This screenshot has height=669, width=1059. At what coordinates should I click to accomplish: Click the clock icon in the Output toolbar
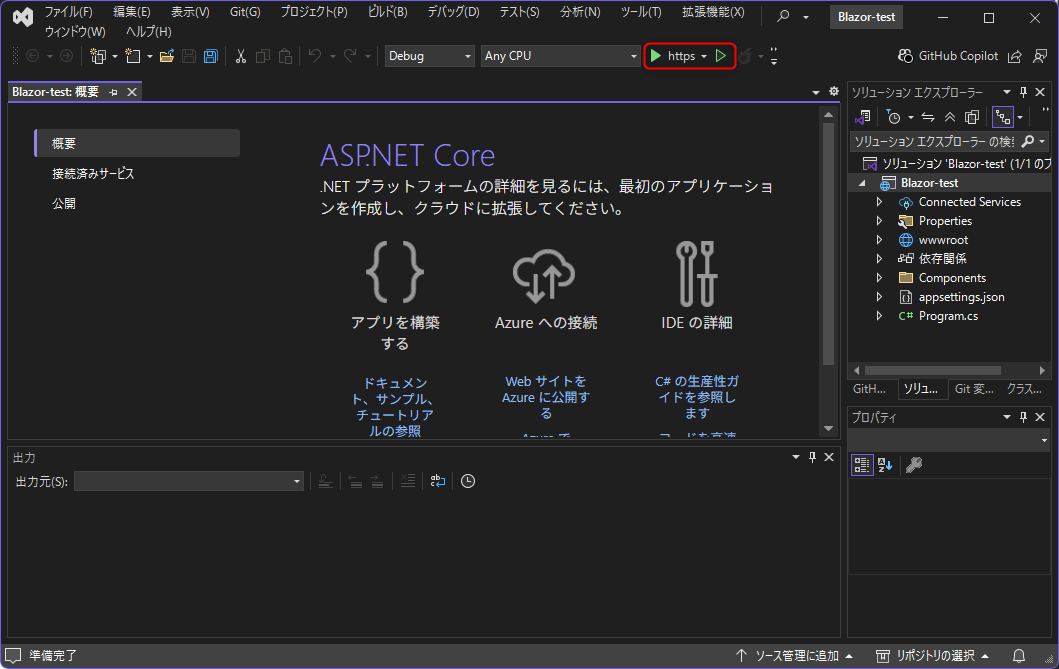click(467, 481)
